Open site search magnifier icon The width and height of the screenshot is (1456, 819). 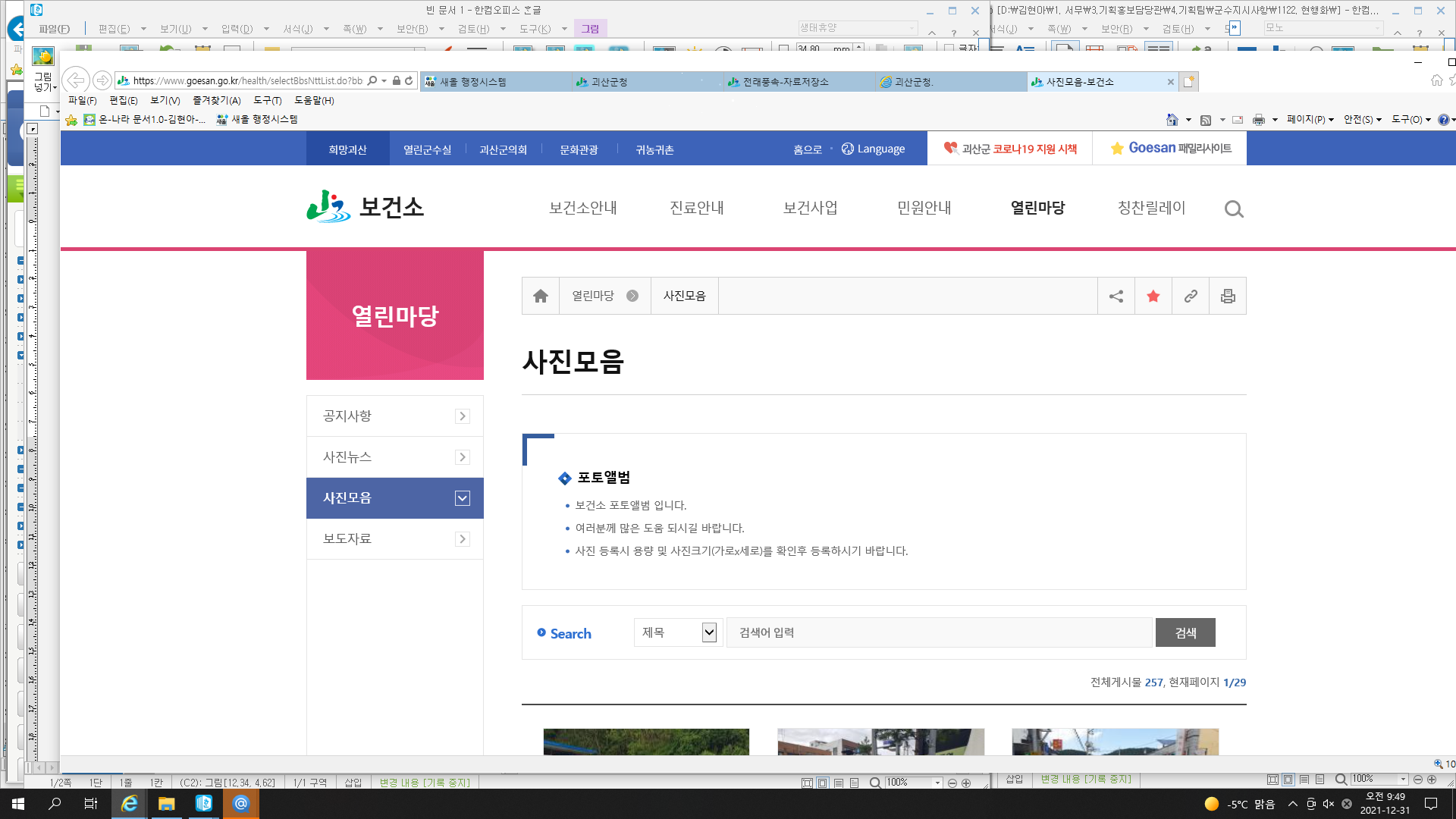pos(1234,209)
